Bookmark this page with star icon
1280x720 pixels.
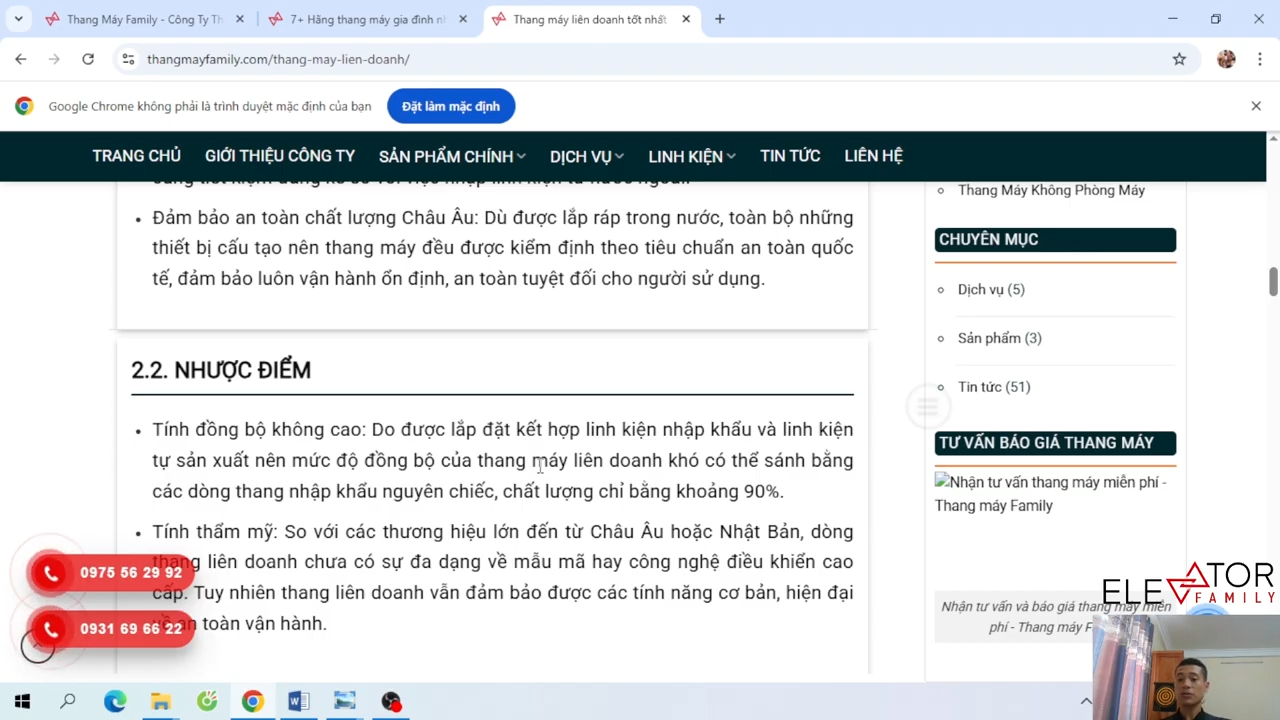1179,59
